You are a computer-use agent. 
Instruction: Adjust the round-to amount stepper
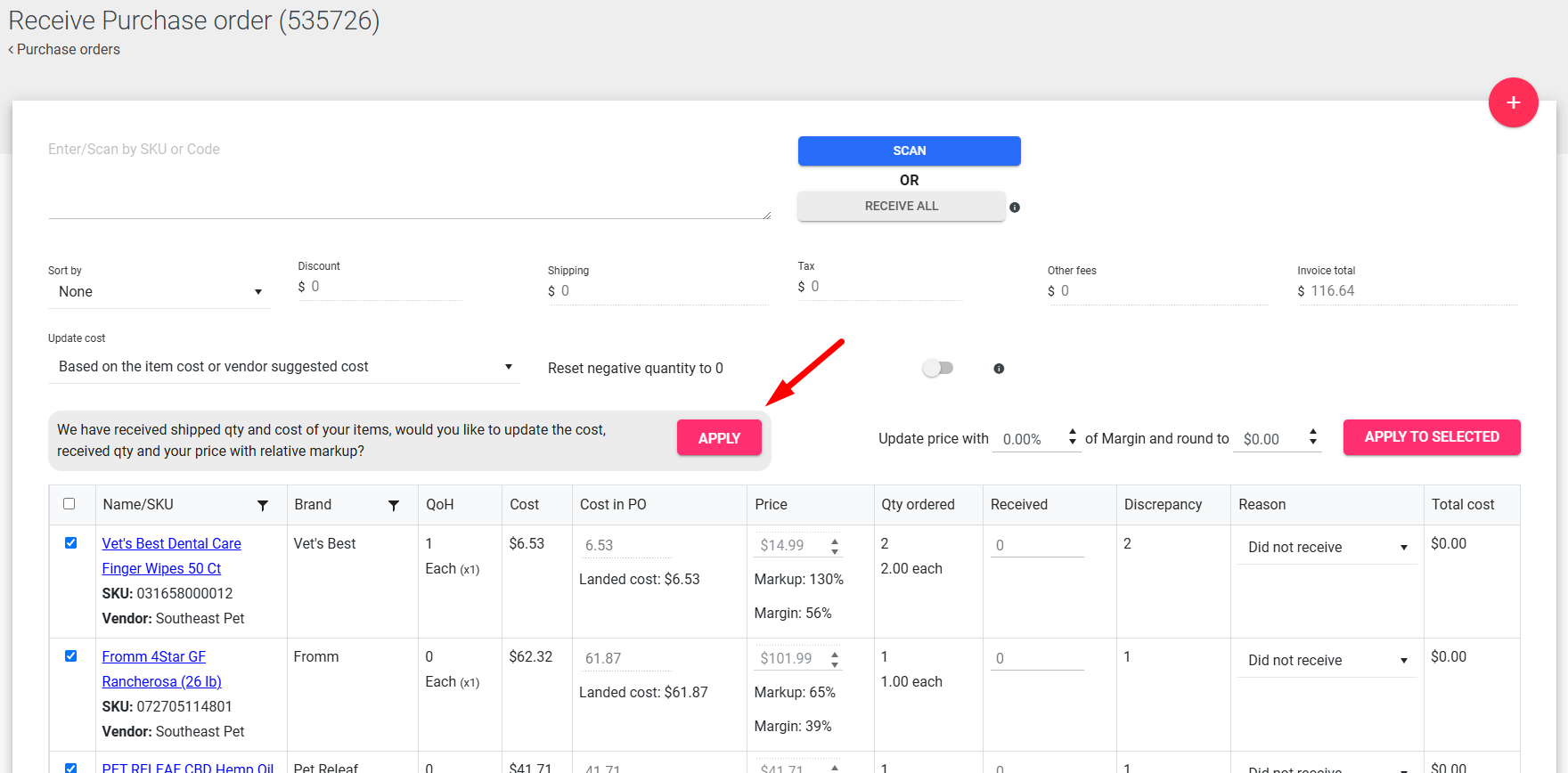coord(1313,436)
